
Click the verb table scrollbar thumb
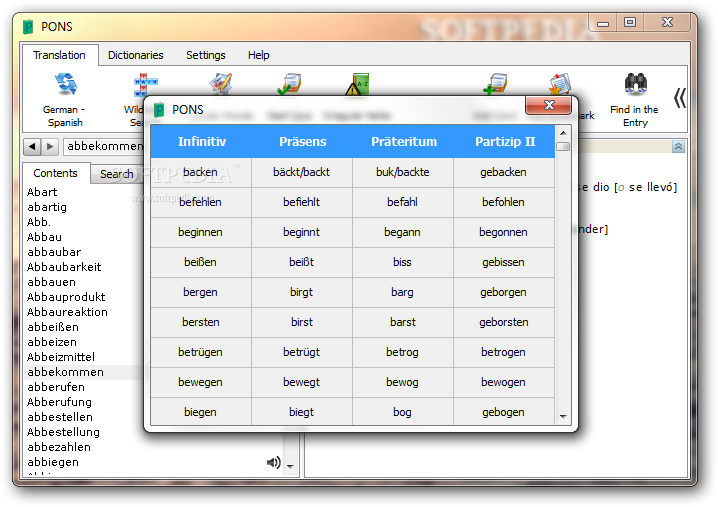(x=563, y=147)
